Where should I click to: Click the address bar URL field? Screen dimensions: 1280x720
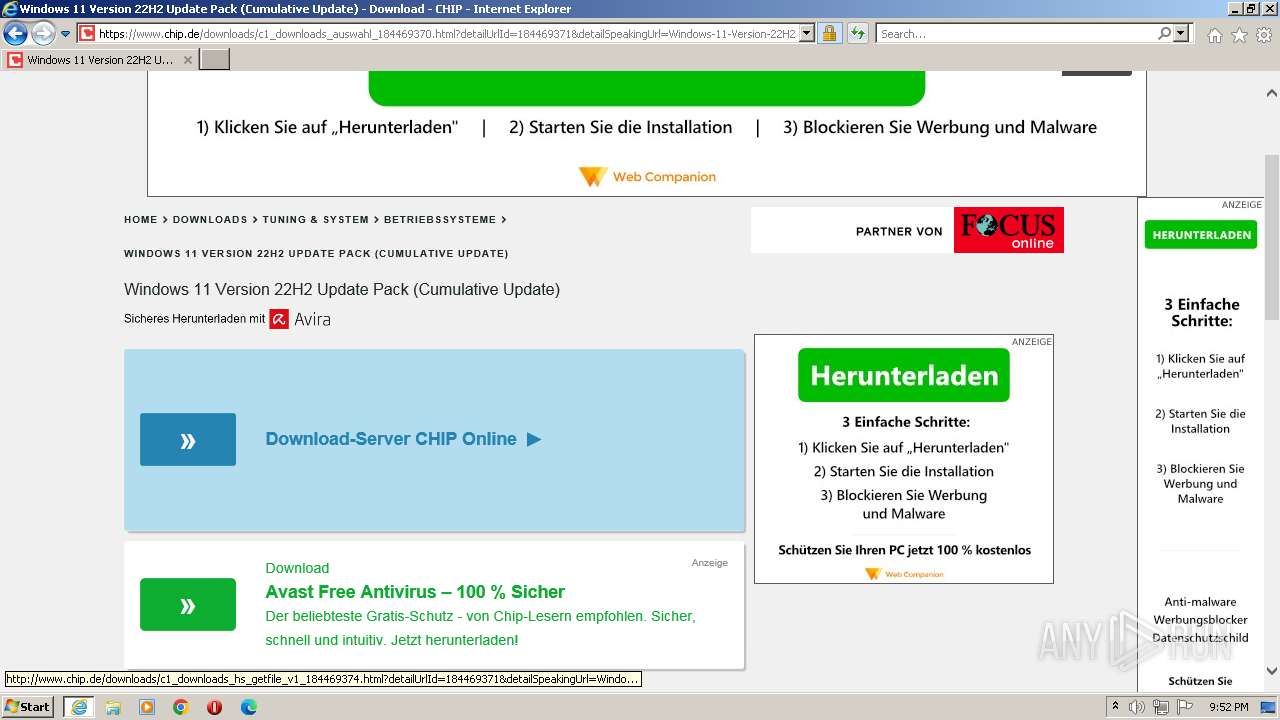[447, 34]
